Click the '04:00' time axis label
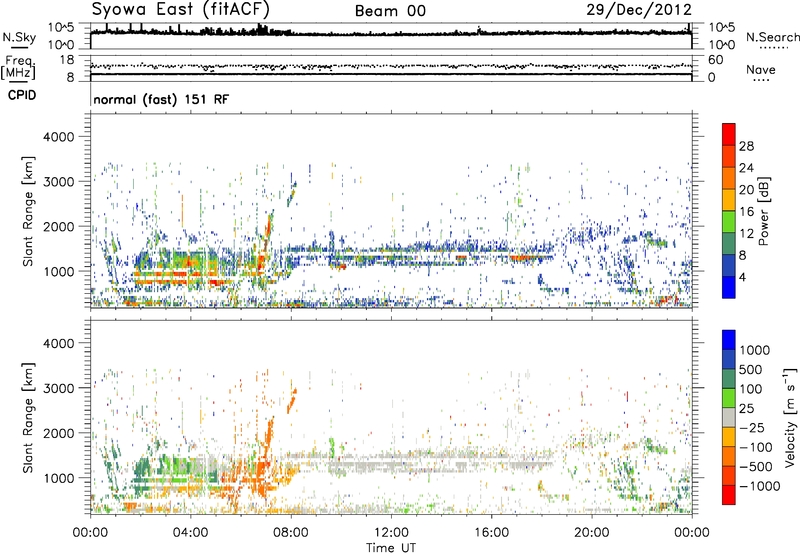The height and width of the screenshot is (554, 800). (190, 533)
